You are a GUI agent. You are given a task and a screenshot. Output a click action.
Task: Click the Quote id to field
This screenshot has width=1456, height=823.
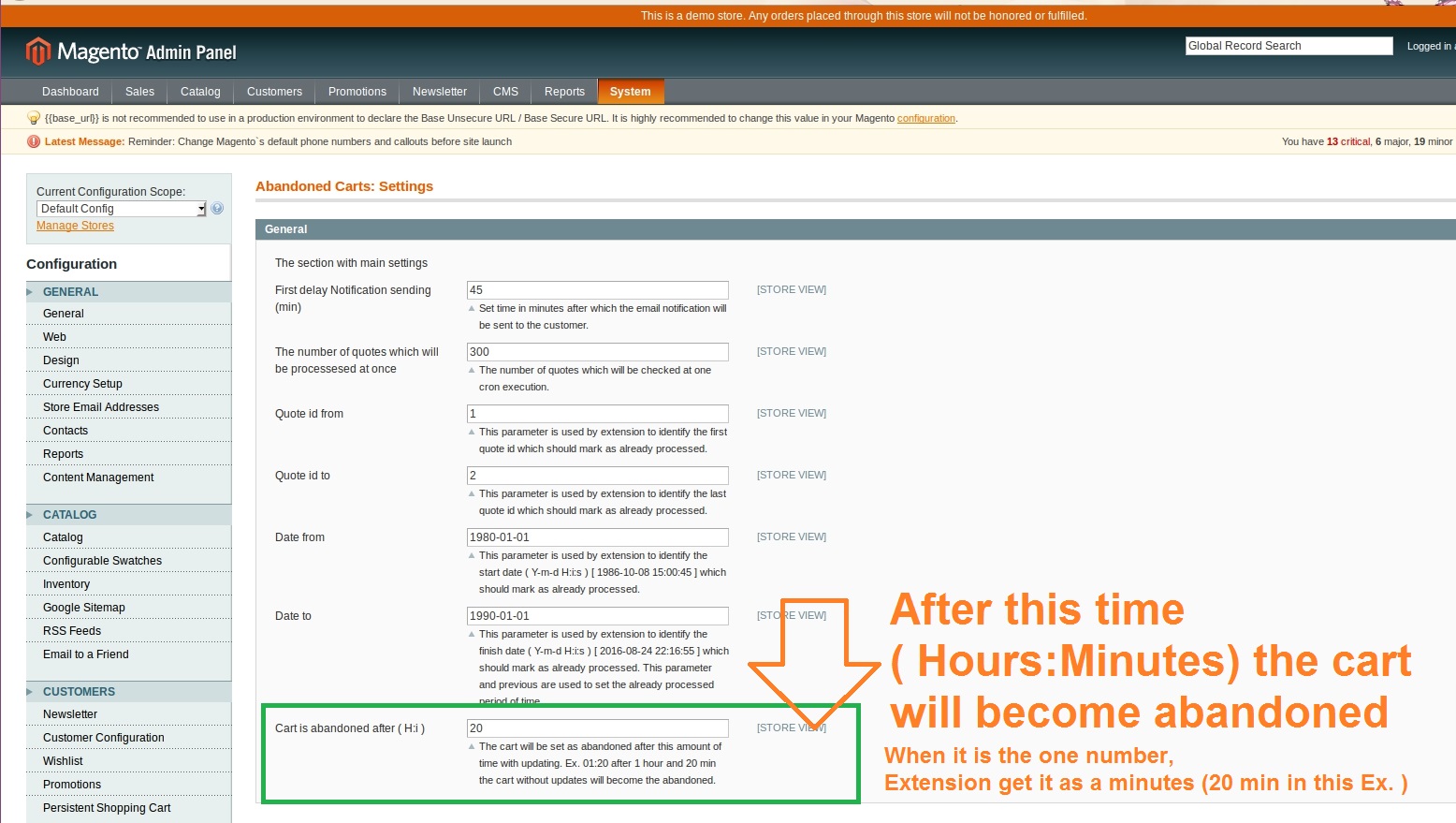tap(598, 476)
